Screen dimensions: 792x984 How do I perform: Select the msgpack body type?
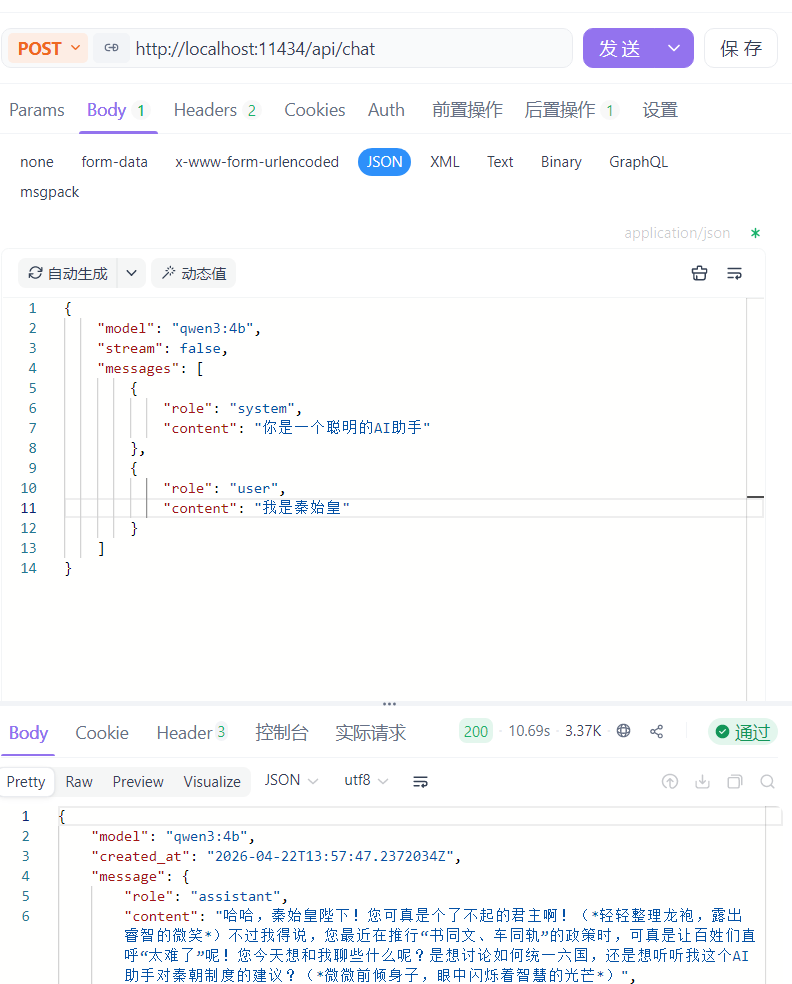[x=50, y=192]
